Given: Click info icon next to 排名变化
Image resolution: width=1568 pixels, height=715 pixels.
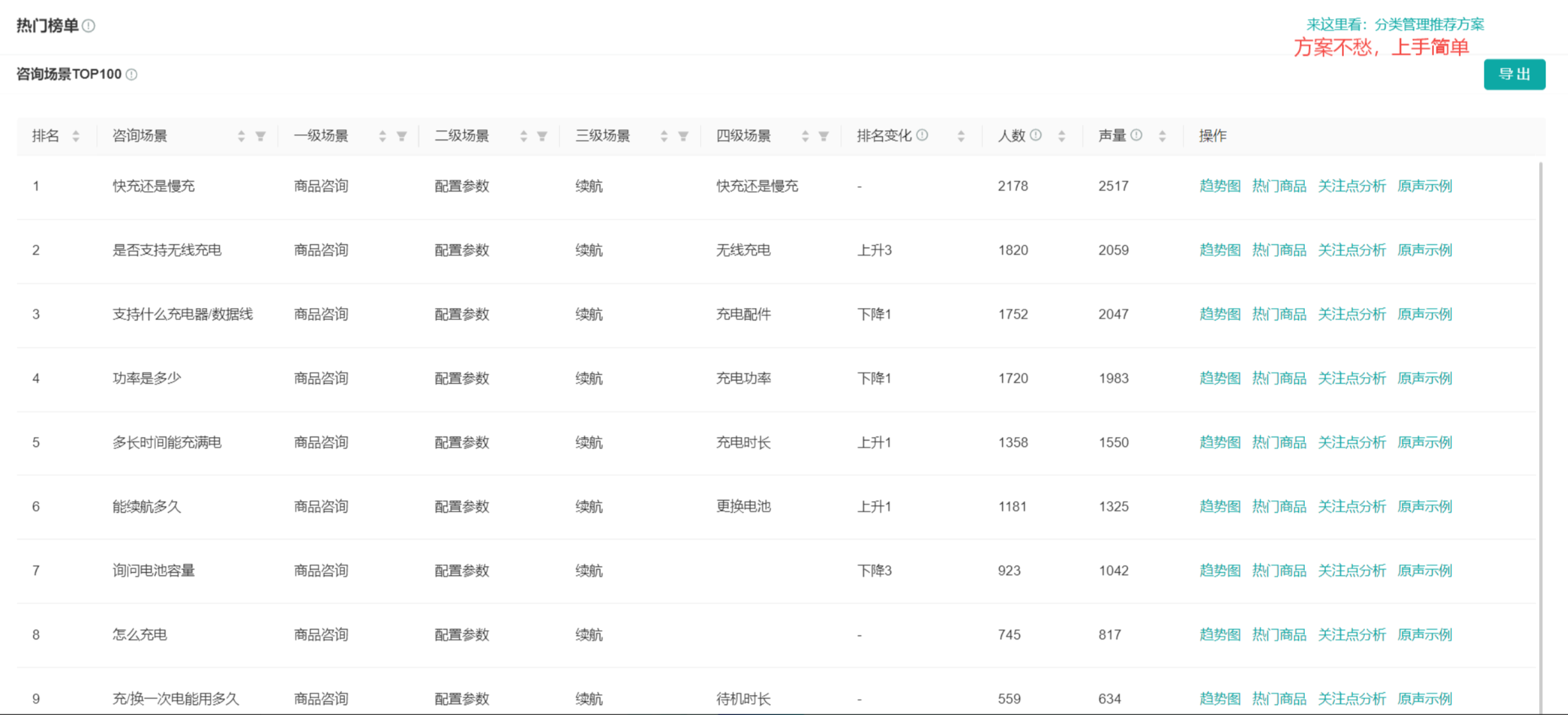Looking at the screenshot, I should 922,135.
